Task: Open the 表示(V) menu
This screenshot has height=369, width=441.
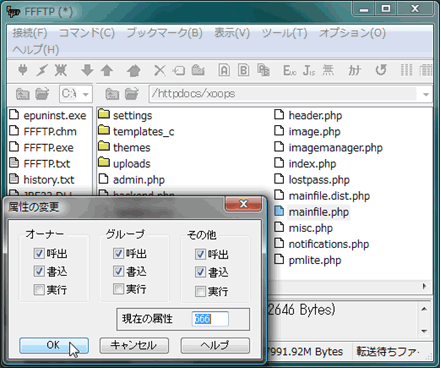Action: click(x=232, y=33)
